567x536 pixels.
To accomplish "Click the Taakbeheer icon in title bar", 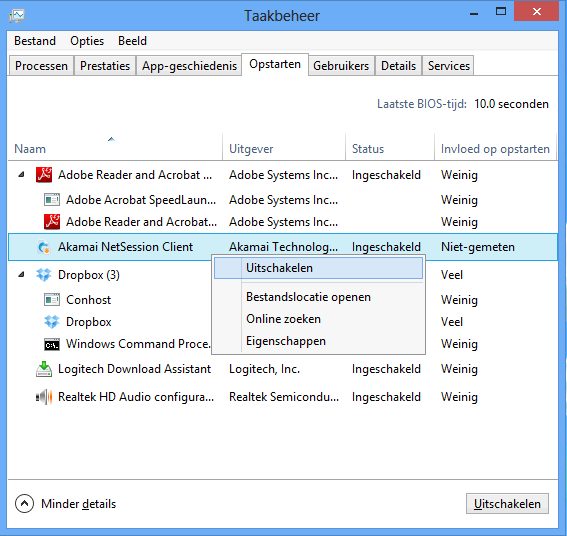I will pos(17,16).
